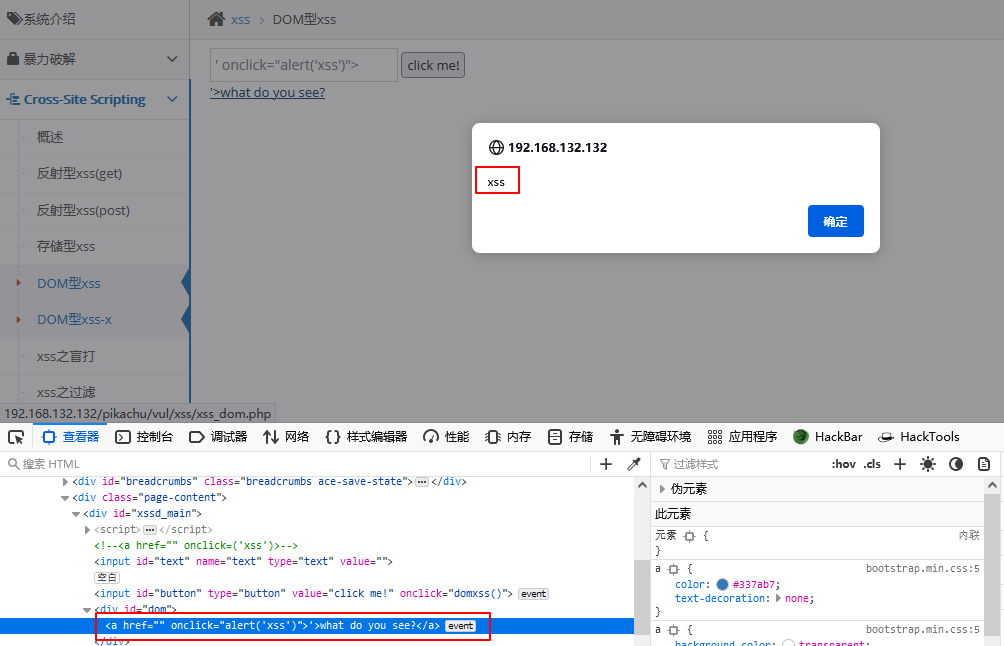
Task: Open the 内存 memory tab
Action: pyautogui.click(x=508, y=437)
